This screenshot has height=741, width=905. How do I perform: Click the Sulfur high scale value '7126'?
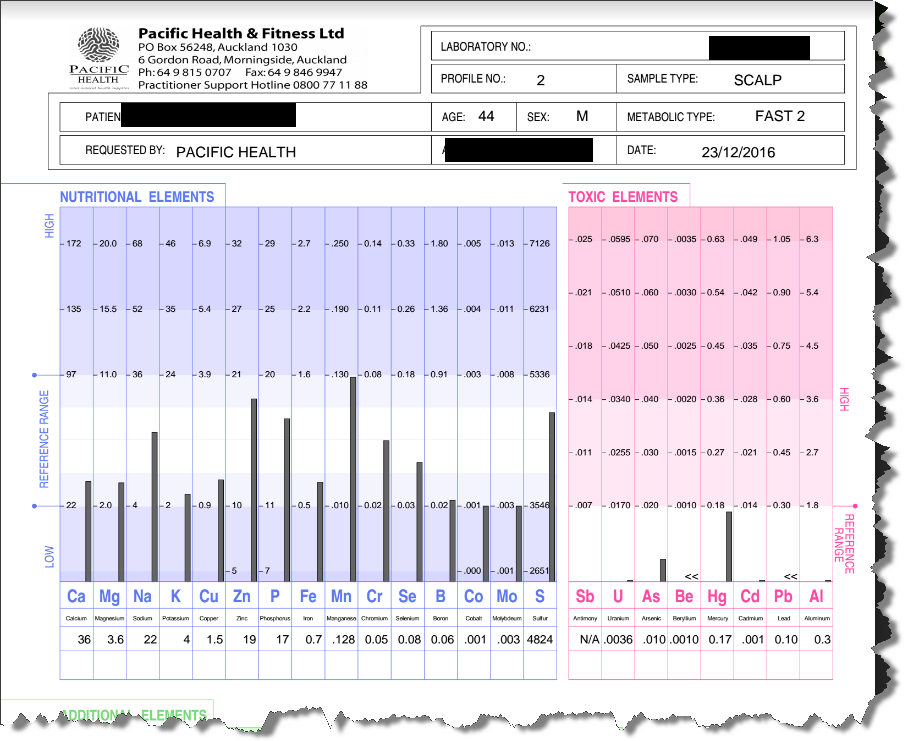[x=540, y=244]
